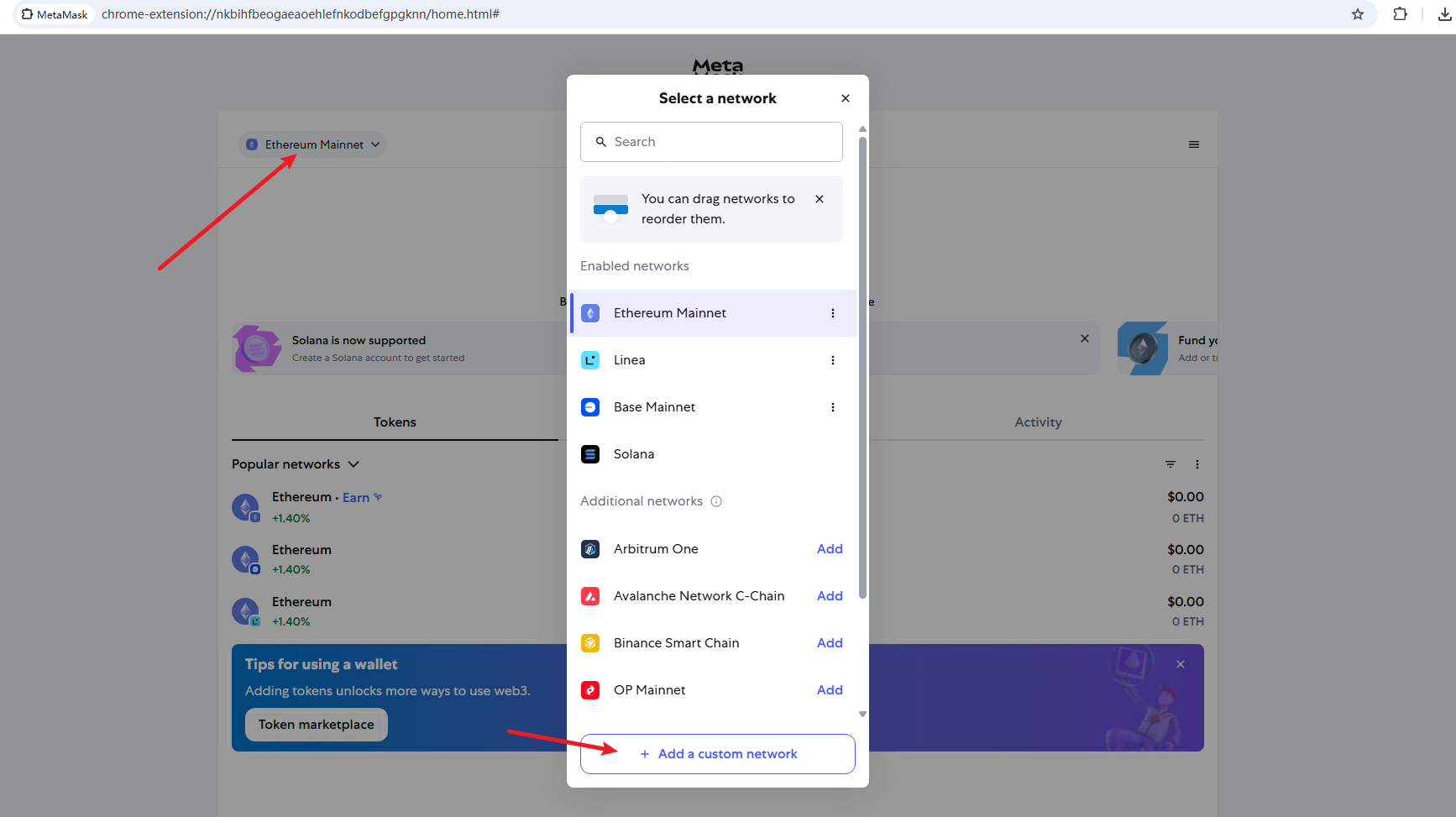Viewport: 1456px width, 817px height.
Task: Switch to the Activity tab
Action: pyautogui.click(x=1038, y=422)
